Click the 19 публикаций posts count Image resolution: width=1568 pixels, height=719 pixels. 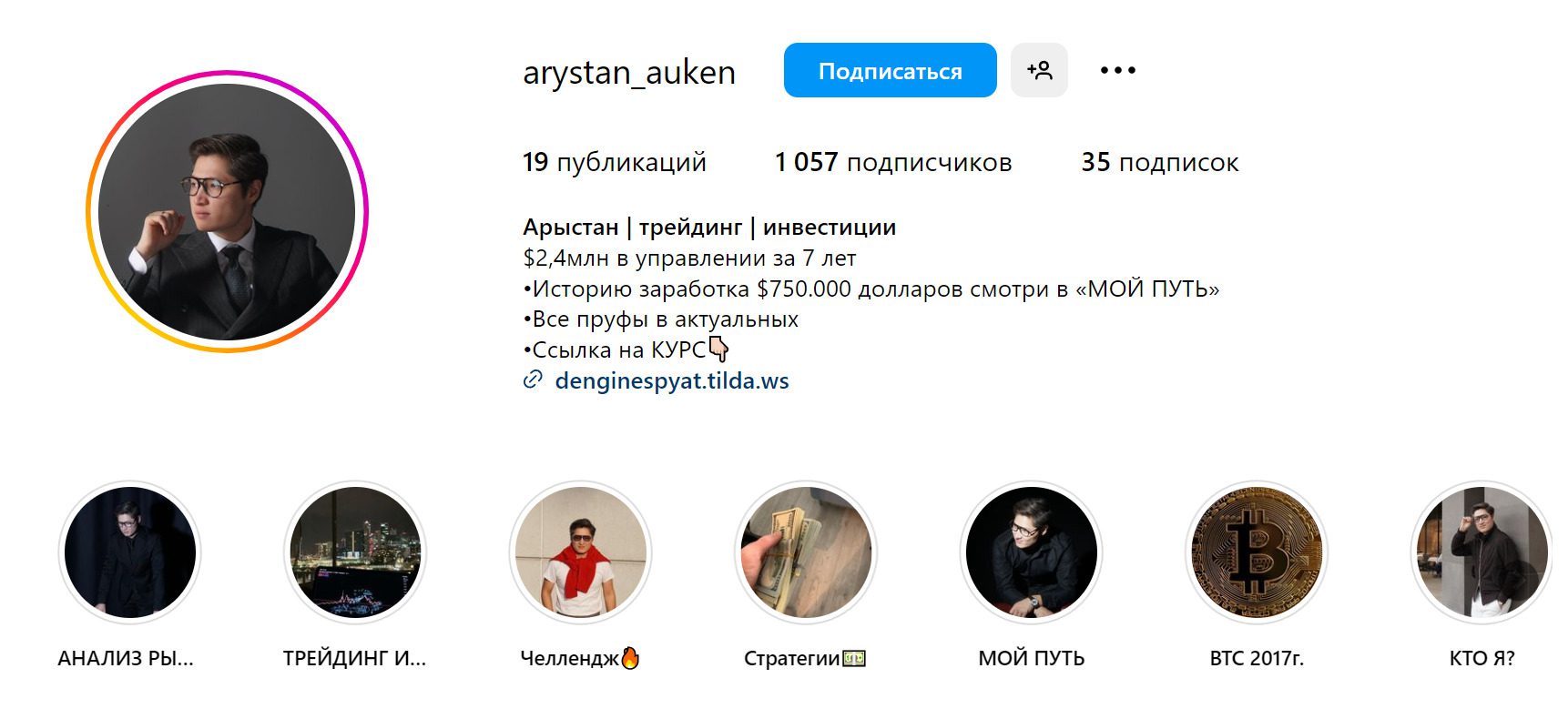point(615,162)
